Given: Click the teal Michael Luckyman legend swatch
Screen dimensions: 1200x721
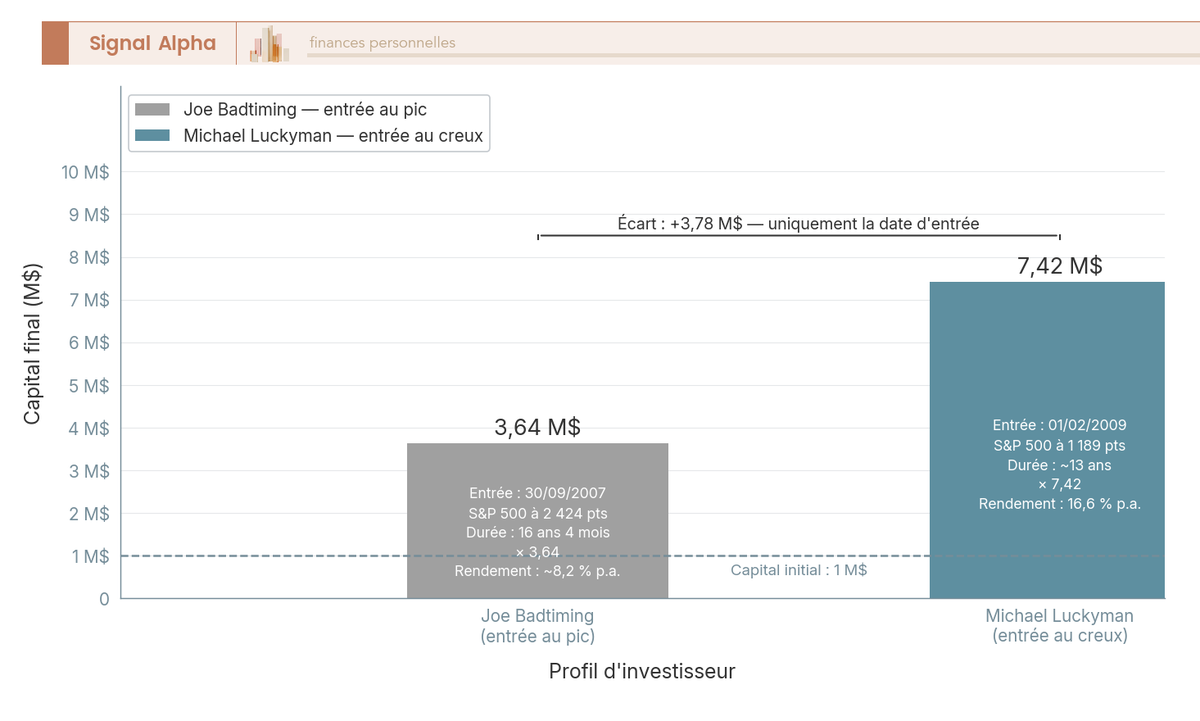Looking at the screenshot, I should click(x=153, y=136).
